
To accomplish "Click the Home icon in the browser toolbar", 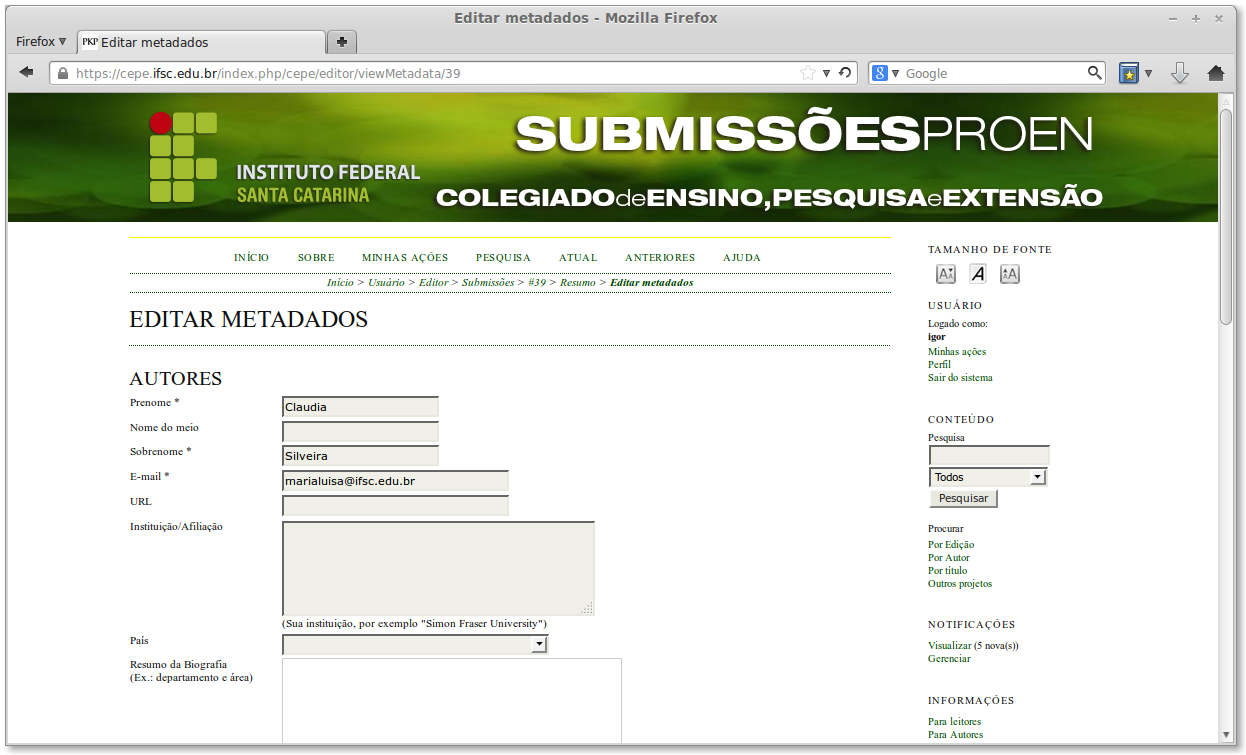I will point(1214,72).
